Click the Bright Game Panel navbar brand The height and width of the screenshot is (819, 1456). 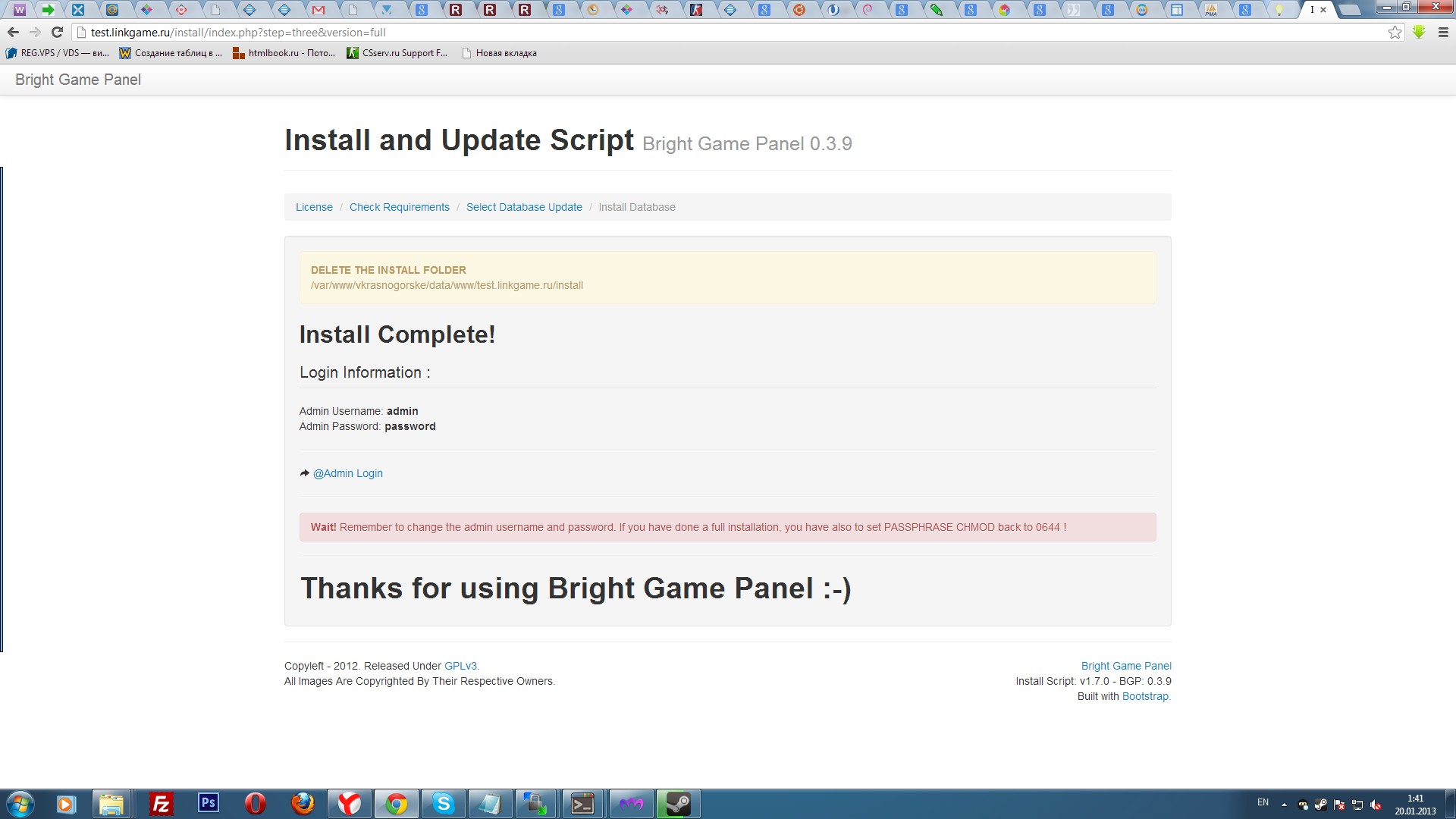click(x=78, y=80)
